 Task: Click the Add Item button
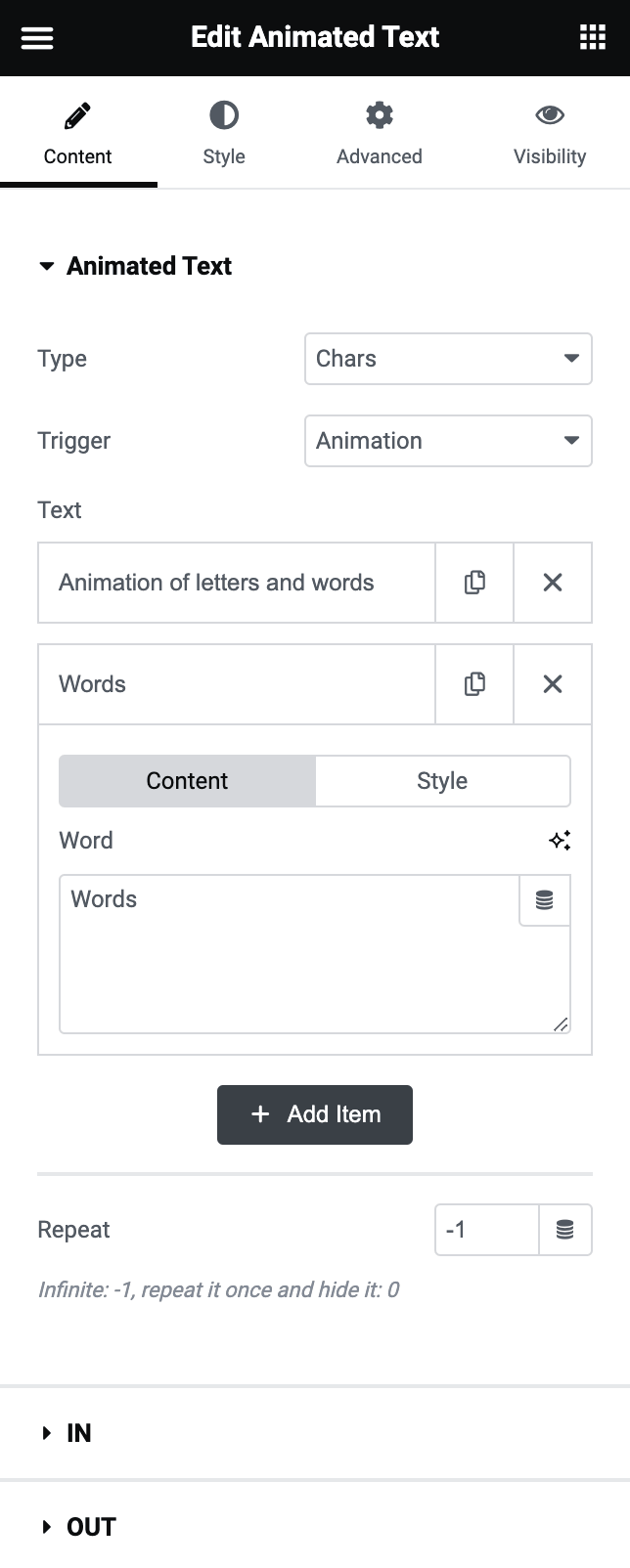[314, 1114]
